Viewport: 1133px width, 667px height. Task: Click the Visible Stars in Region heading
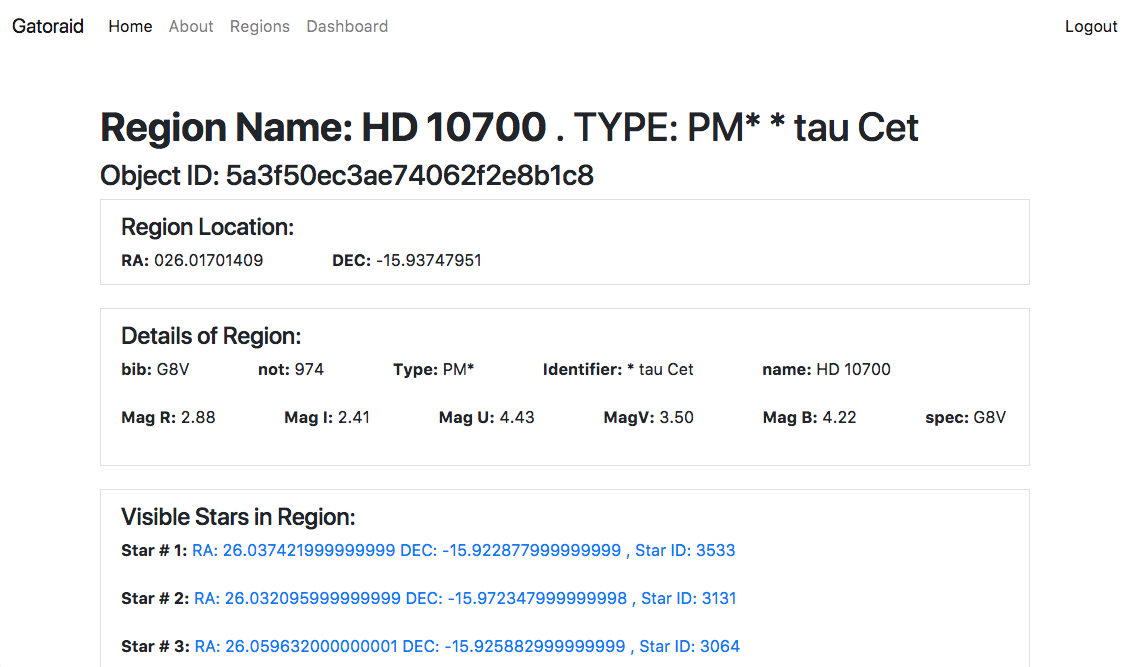point(238,517)
